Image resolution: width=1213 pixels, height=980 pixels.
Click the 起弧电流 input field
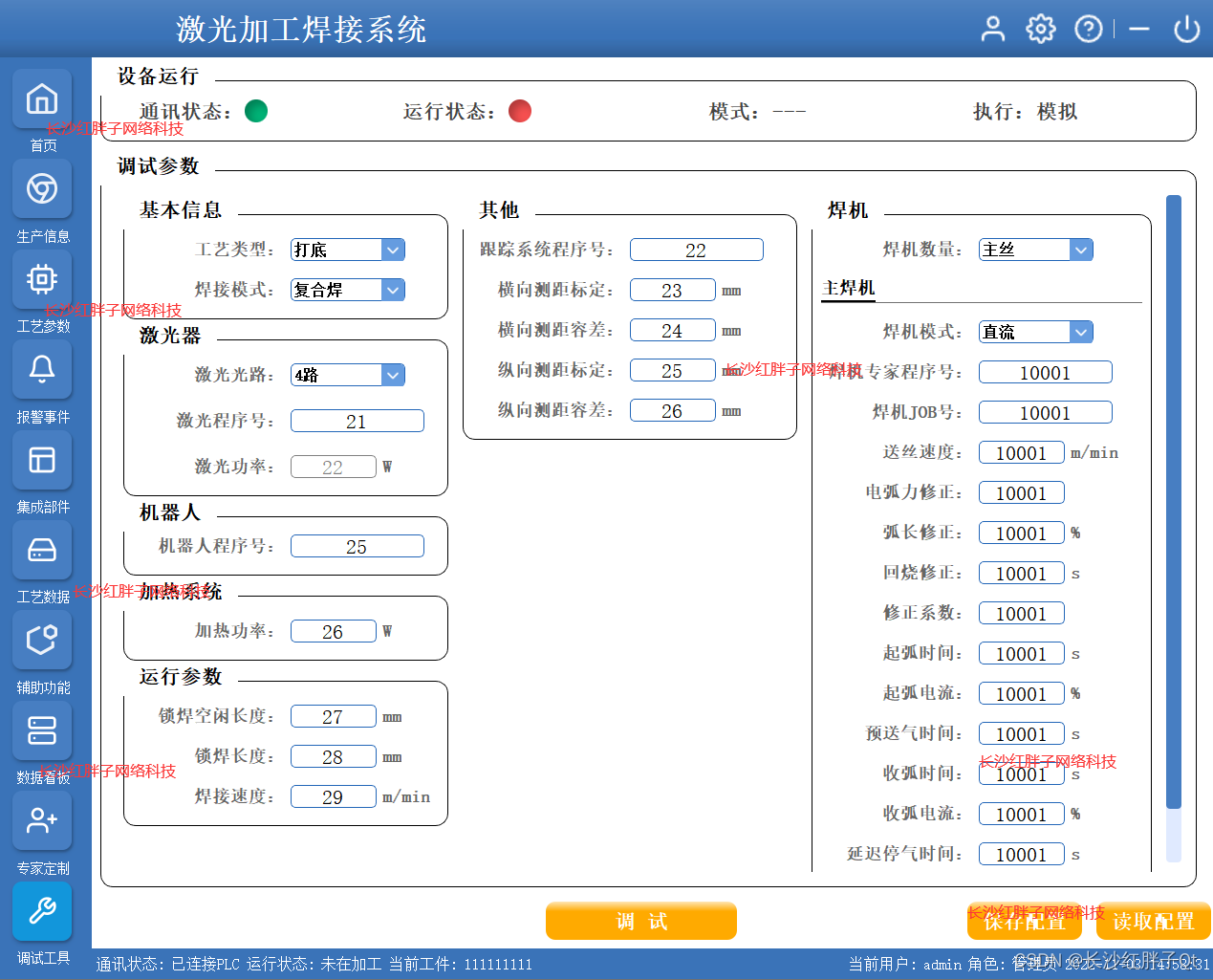click(x=1022, y=693)
